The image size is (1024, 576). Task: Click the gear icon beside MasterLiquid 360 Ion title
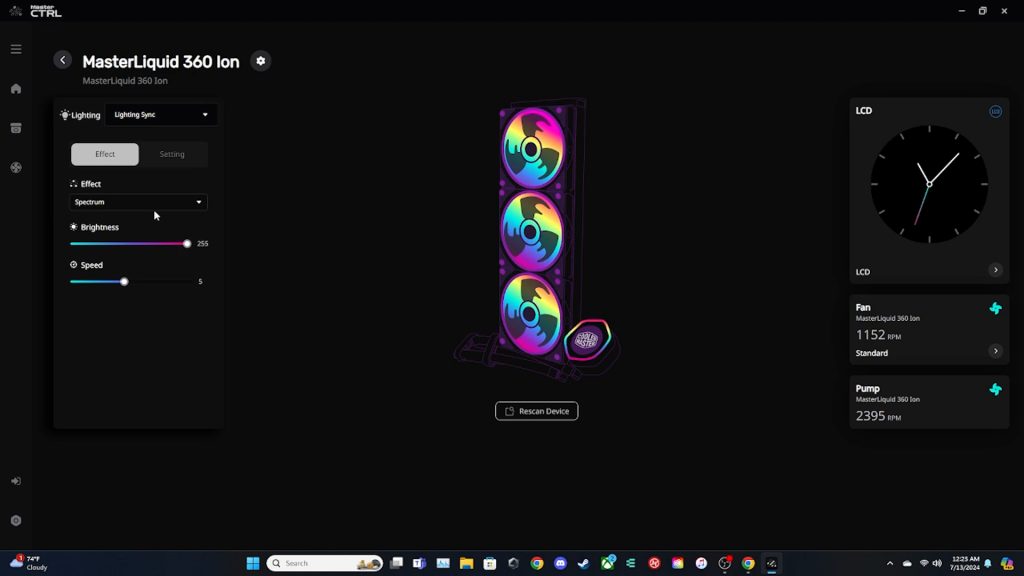pyautogui.click(x=260, y=61)
